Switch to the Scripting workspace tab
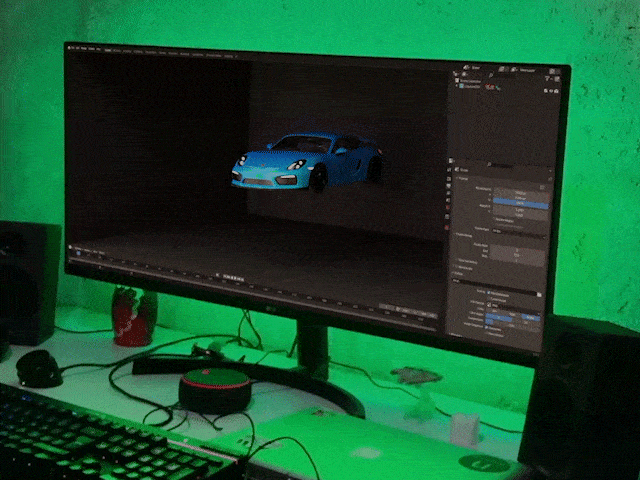Viewport: 640px width, 480px height. [229, 56]
